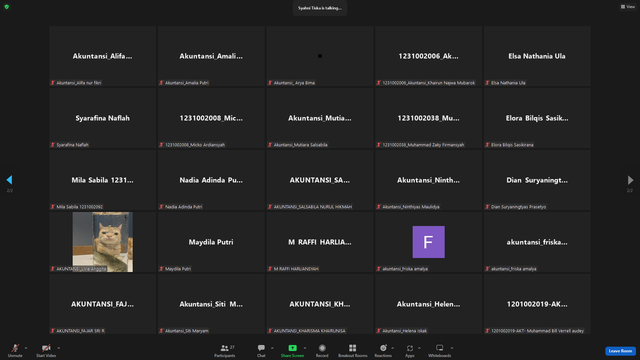
Task: Select the Akuntansi_Arya Bima tile
Action: pos(320,56)
